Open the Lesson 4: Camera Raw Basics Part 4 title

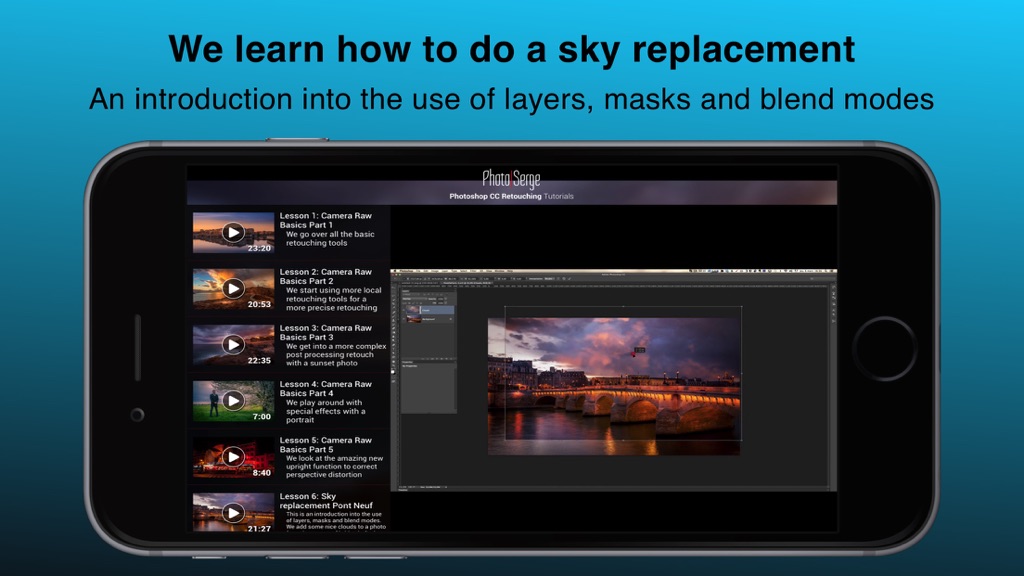(x=325, y=389)
